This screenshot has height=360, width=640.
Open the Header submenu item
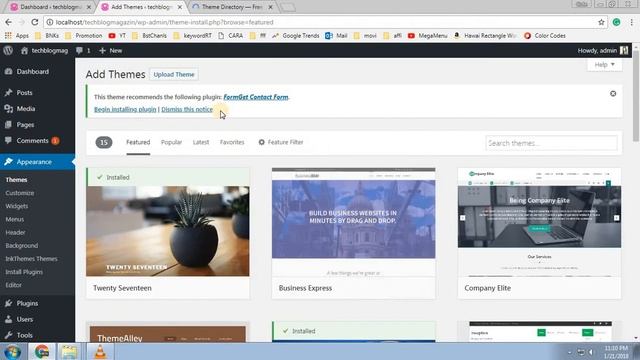(x=16, y=232)
